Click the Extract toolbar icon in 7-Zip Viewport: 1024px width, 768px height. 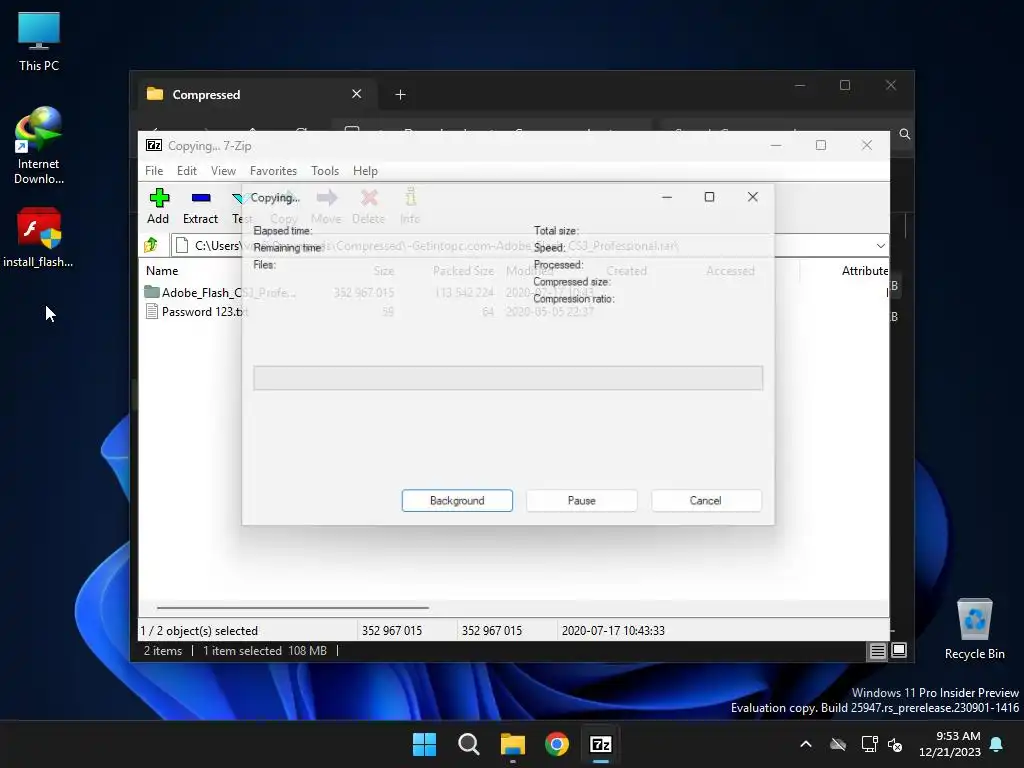click(x=200, y=198)
